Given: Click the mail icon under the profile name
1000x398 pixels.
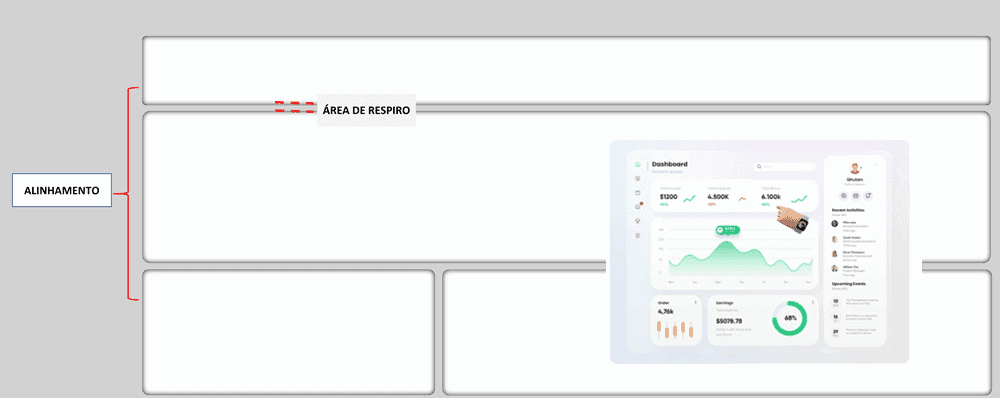Looking at the screenshot, I should [856, 196].
